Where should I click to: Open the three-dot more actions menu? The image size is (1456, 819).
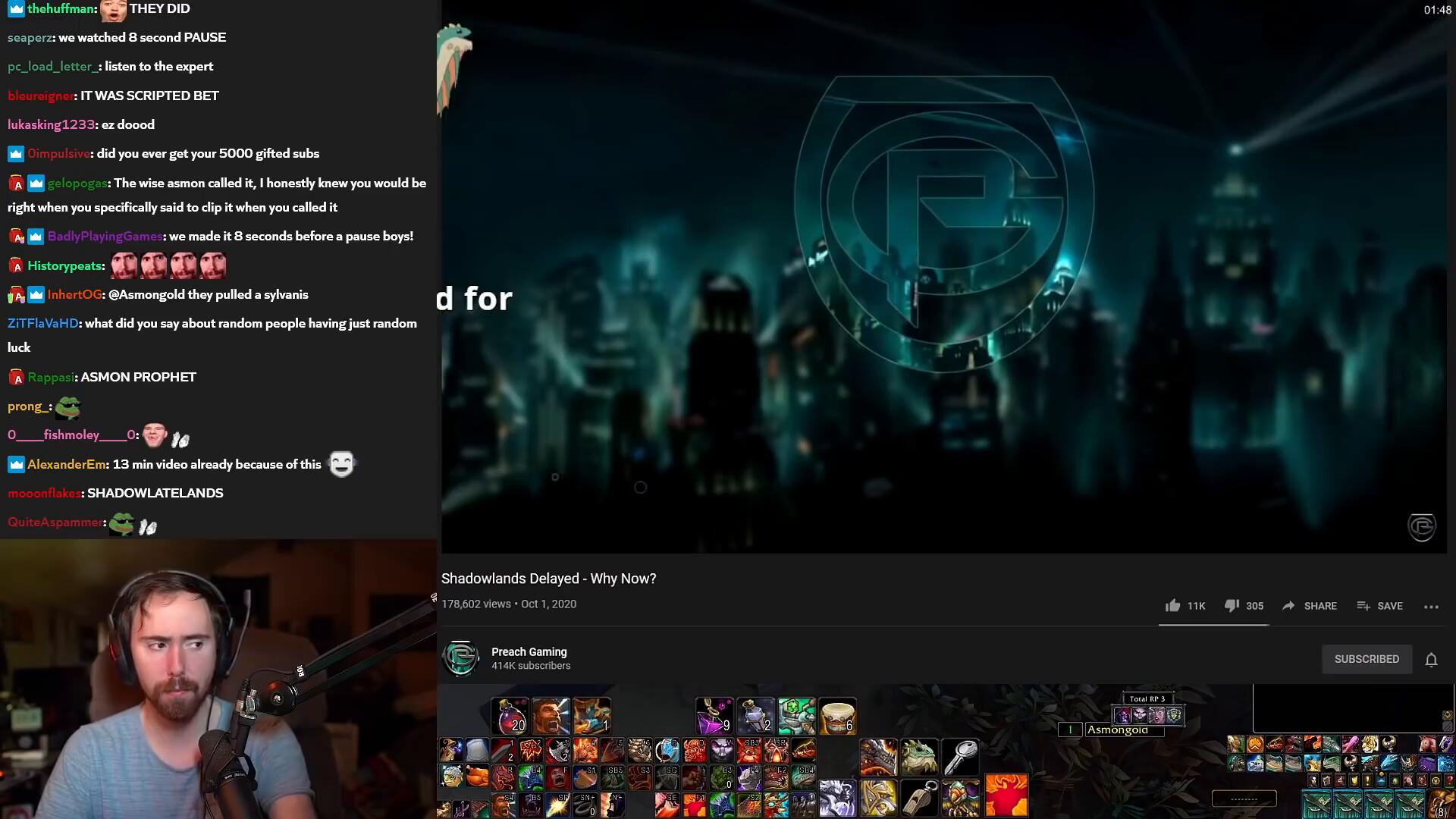[1431, 606]
